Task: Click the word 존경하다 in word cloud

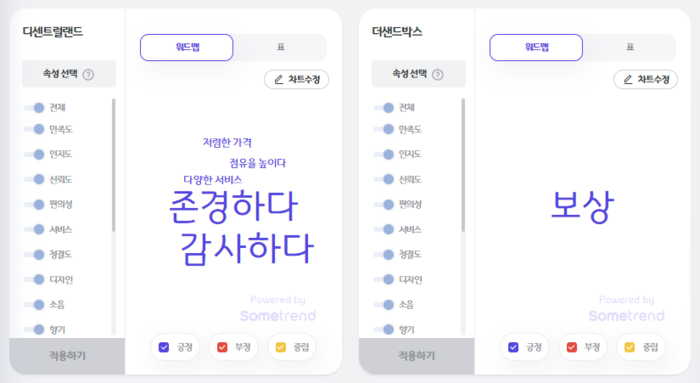Action: [233, 206]
